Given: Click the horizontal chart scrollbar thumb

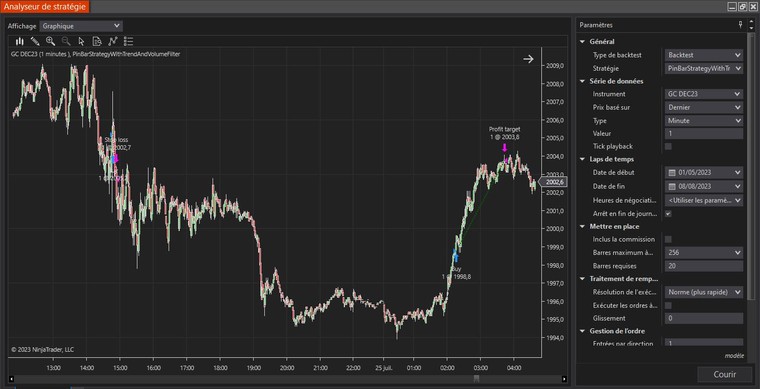Looking at the screenshot, I should (x=476, y=379).
